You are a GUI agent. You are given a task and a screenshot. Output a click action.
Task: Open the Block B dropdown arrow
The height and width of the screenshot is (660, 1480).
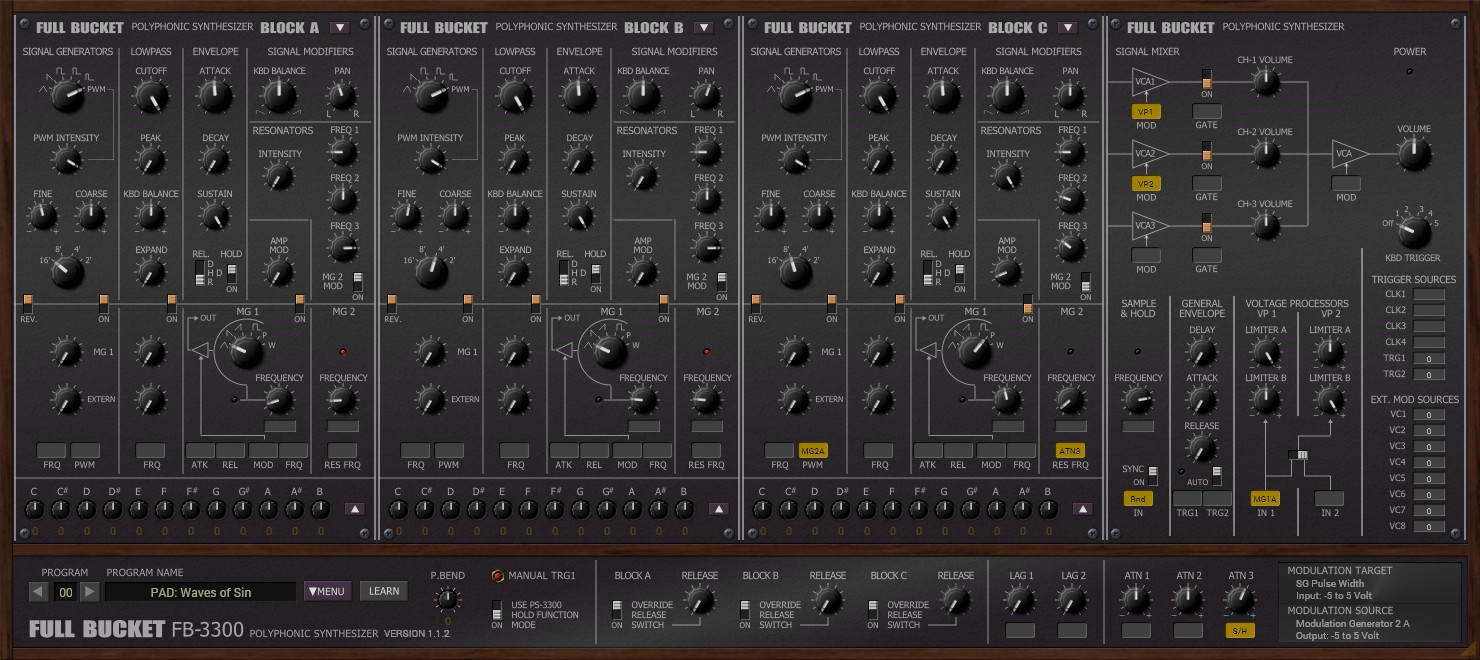coord(704,28)
